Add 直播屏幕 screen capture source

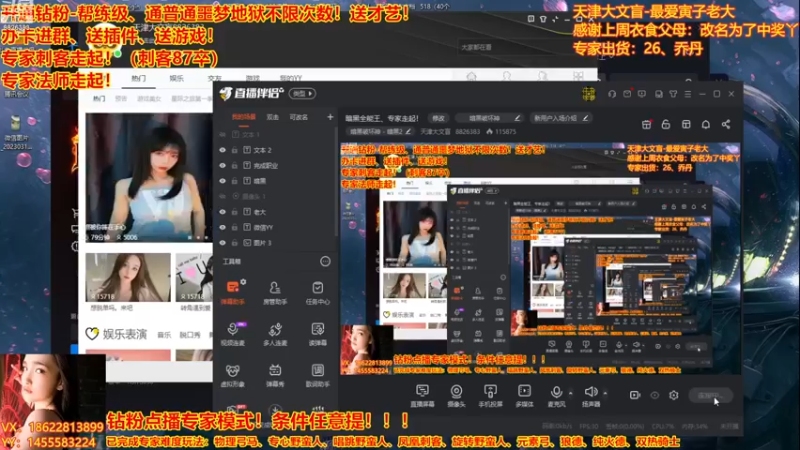(422, 395)
